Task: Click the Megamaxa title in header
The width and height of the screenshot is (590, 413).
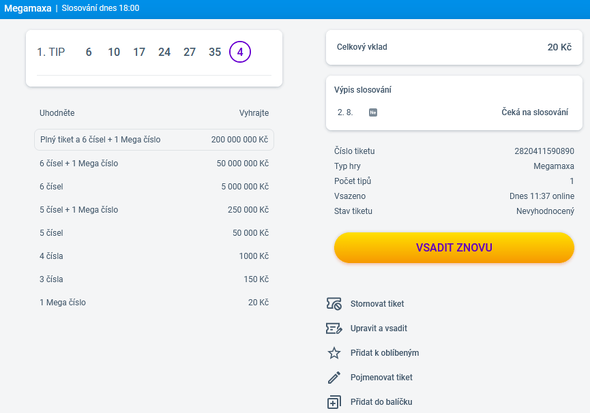Action: 28,8
